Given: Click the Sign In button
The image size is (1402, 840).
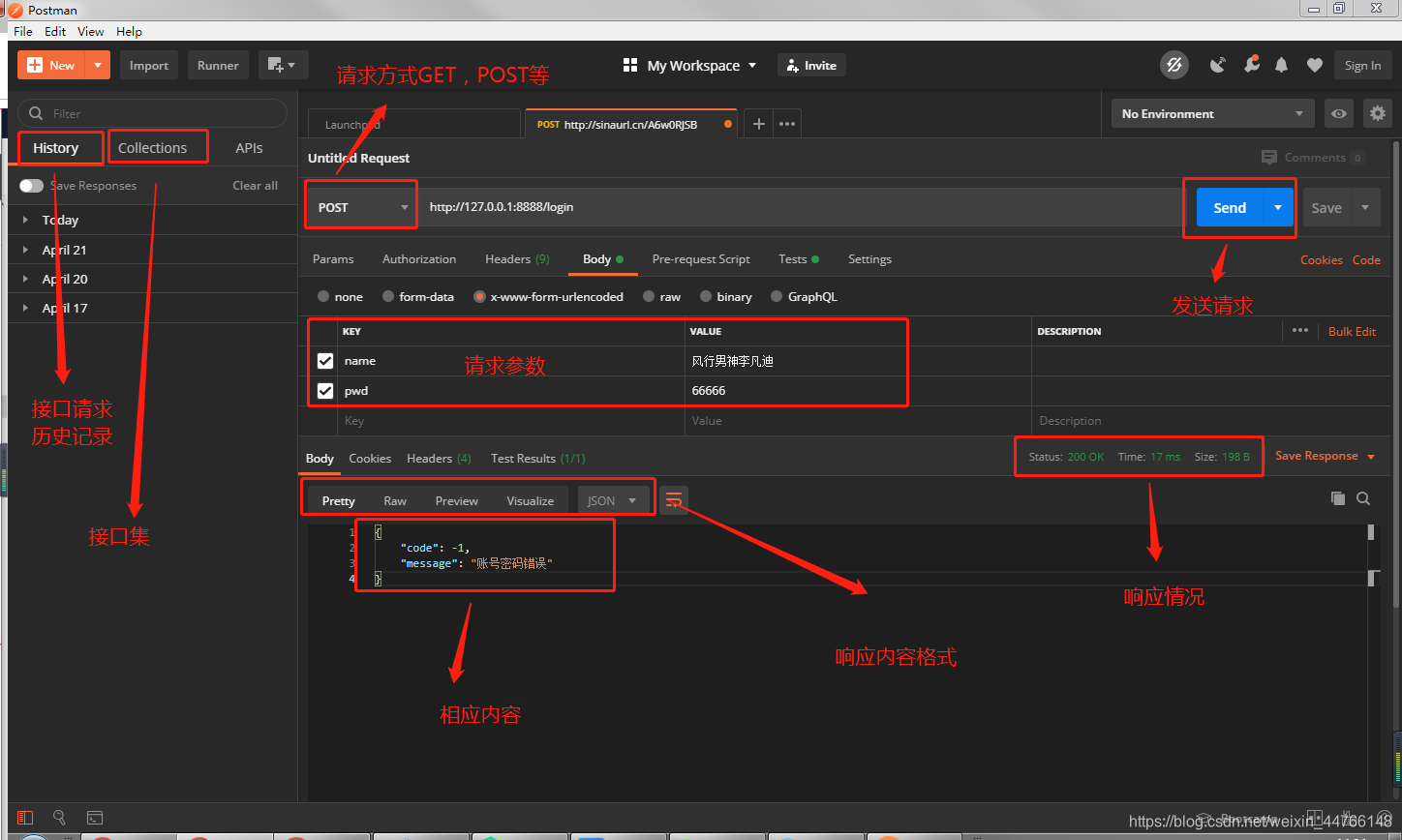Looking at the screenshot, I should pyautogui.click(x=1362, y=65).
